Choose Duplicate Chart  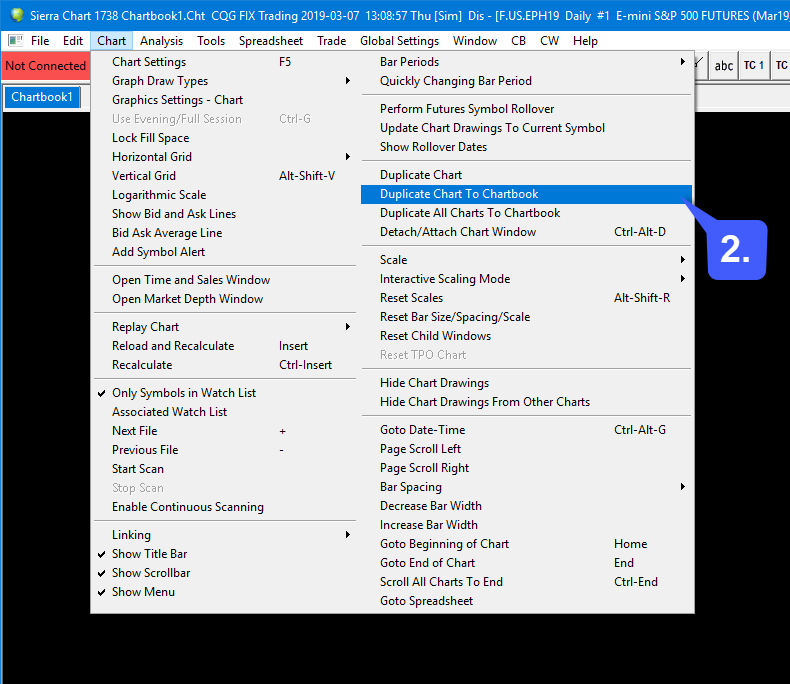(x=526, y=175)
